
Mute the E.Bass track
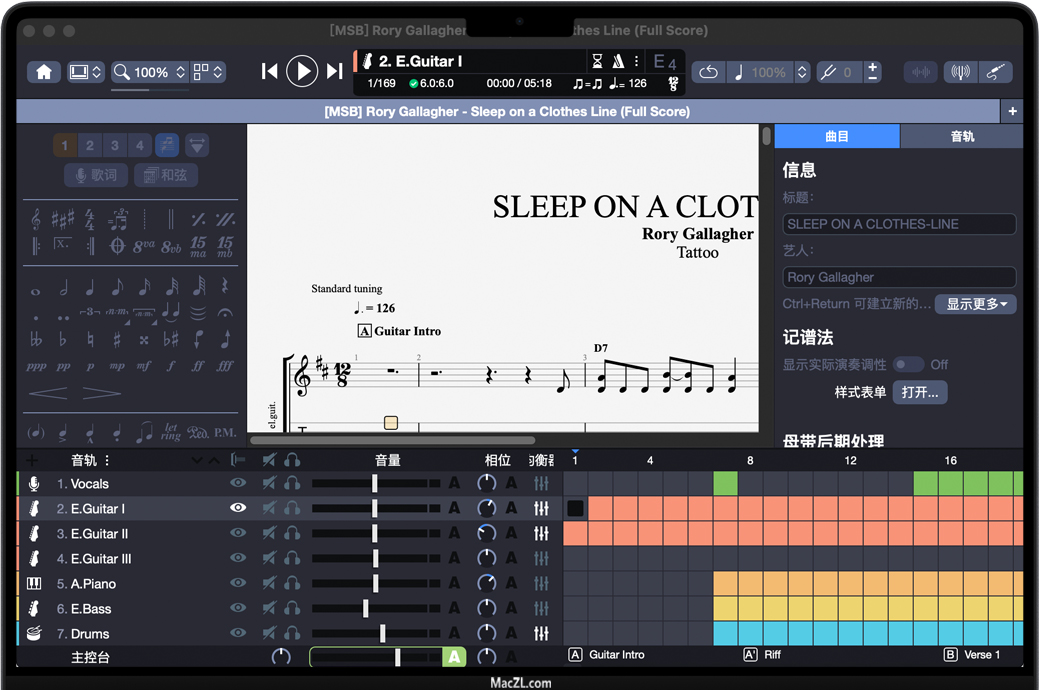click(269, 608)
